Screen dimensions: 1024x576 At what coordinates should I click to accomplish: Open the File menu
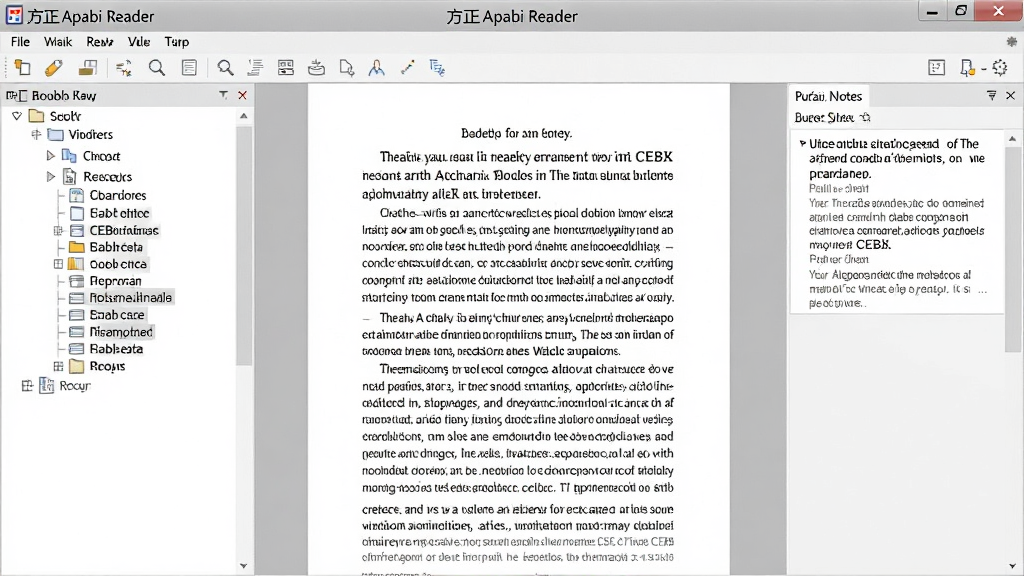20,42
